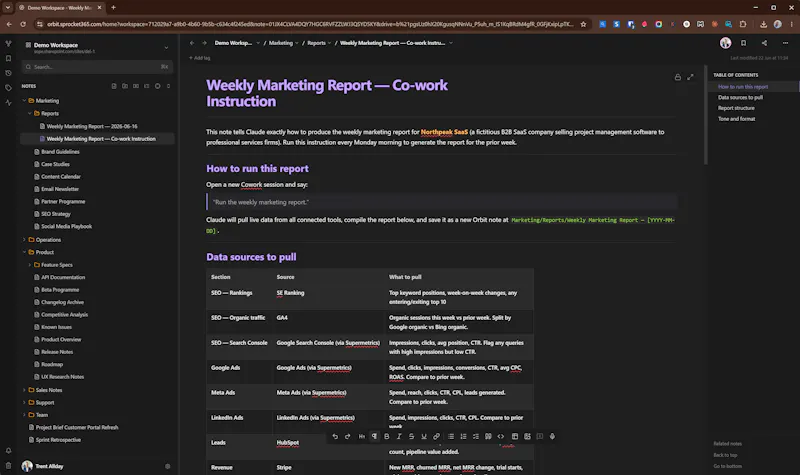The image size is (800, 475).
Task: Open Brand Guidelines note
Action: 60,152
